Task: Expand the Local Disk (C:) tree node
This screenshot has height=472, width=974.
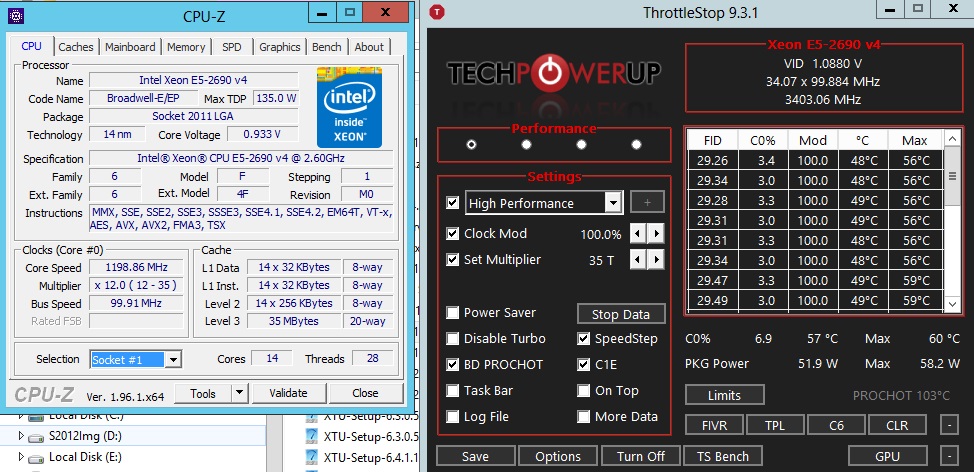Action: point(20,415)
